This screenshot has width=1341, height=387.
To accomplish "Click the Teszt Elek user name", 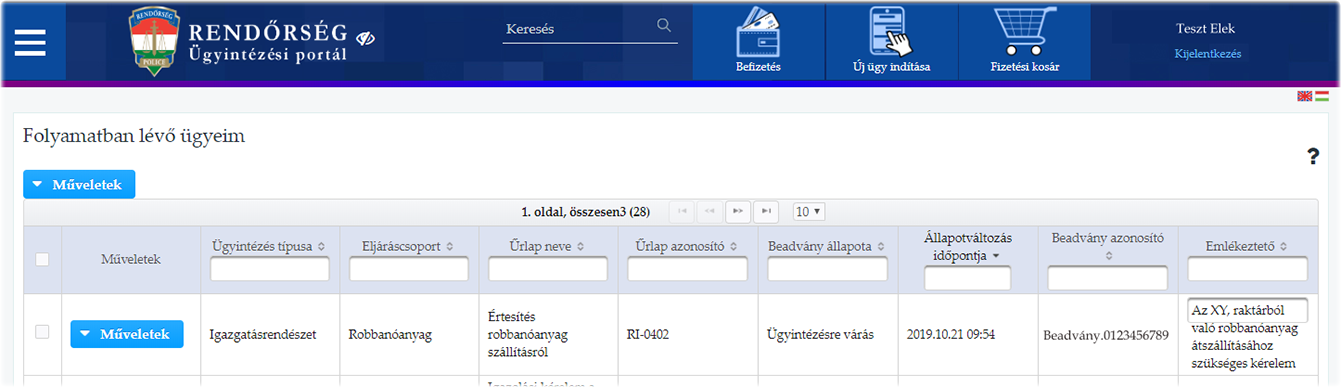I will [1206, 29].
